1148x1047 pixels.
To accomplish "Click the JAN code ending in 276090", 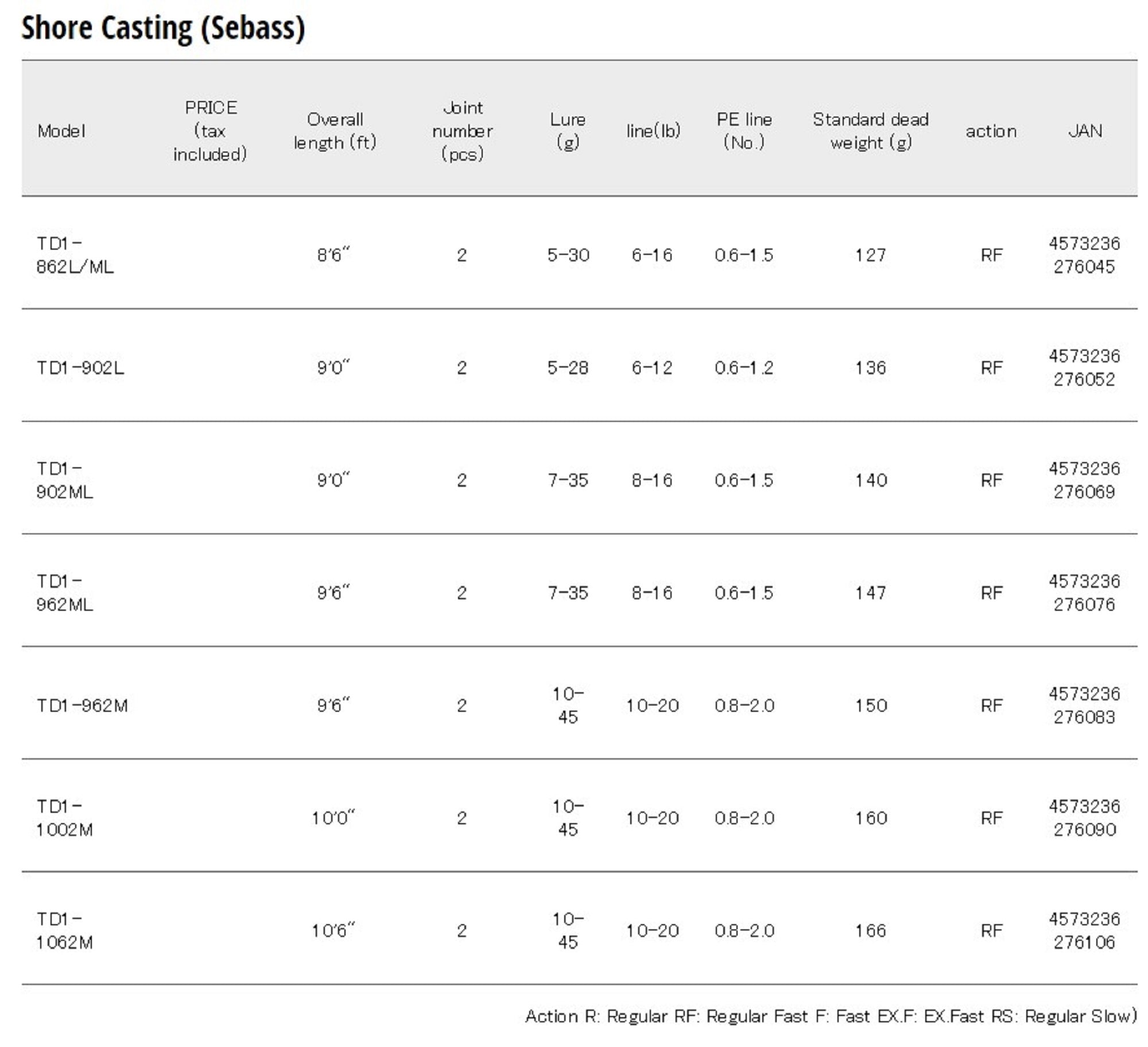I will [1084, 817].
